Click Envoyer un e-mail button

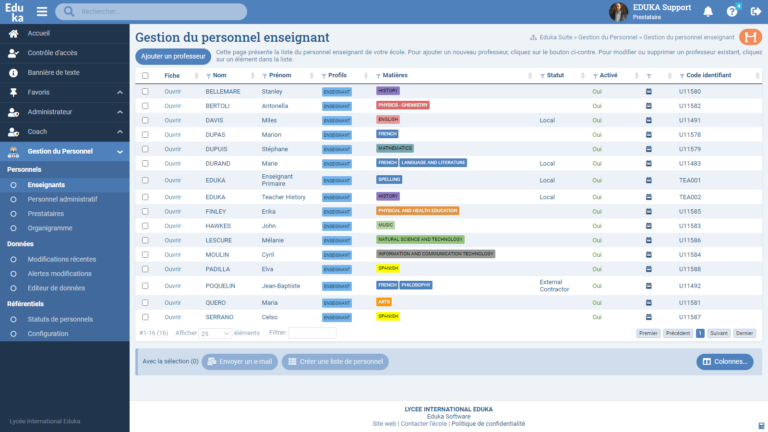coord(240,361)
